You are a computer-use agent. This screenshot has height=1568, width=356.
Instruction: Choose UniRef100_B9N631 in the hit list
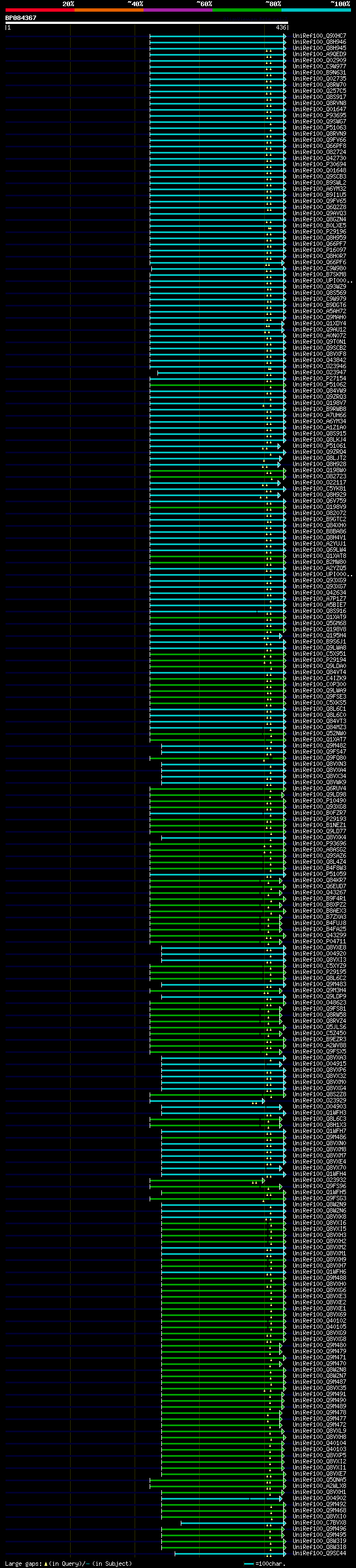(319, 72)
